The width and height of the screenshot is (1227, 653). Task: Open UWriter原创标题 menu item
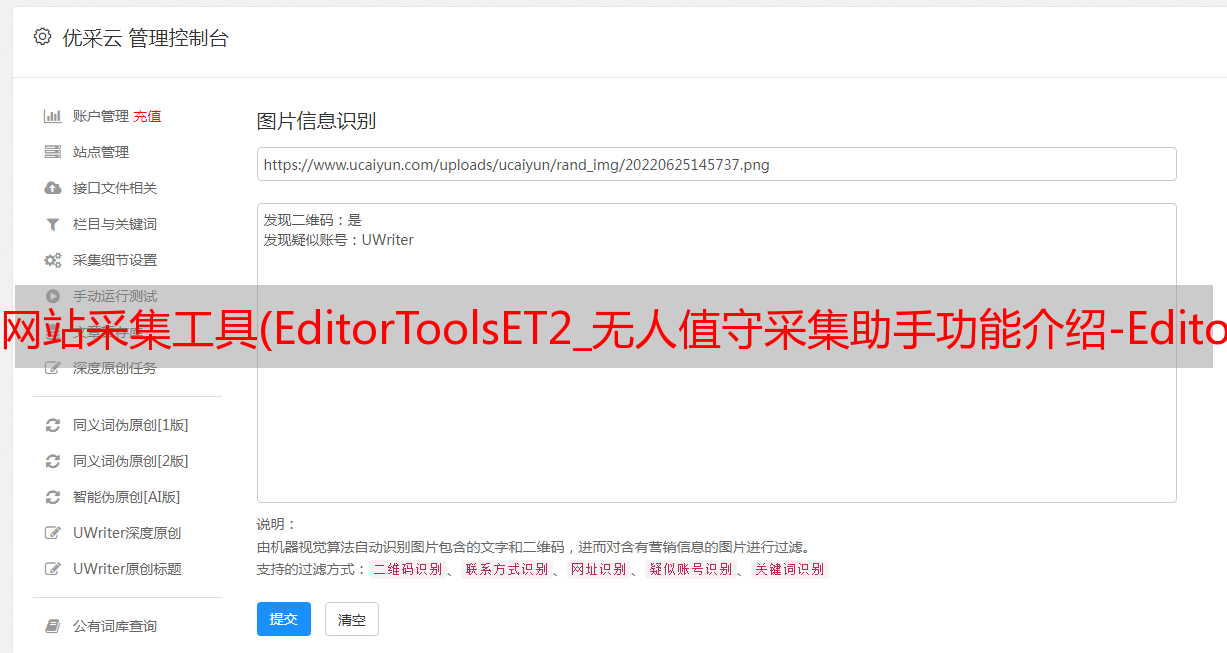[x=127, y=569]
